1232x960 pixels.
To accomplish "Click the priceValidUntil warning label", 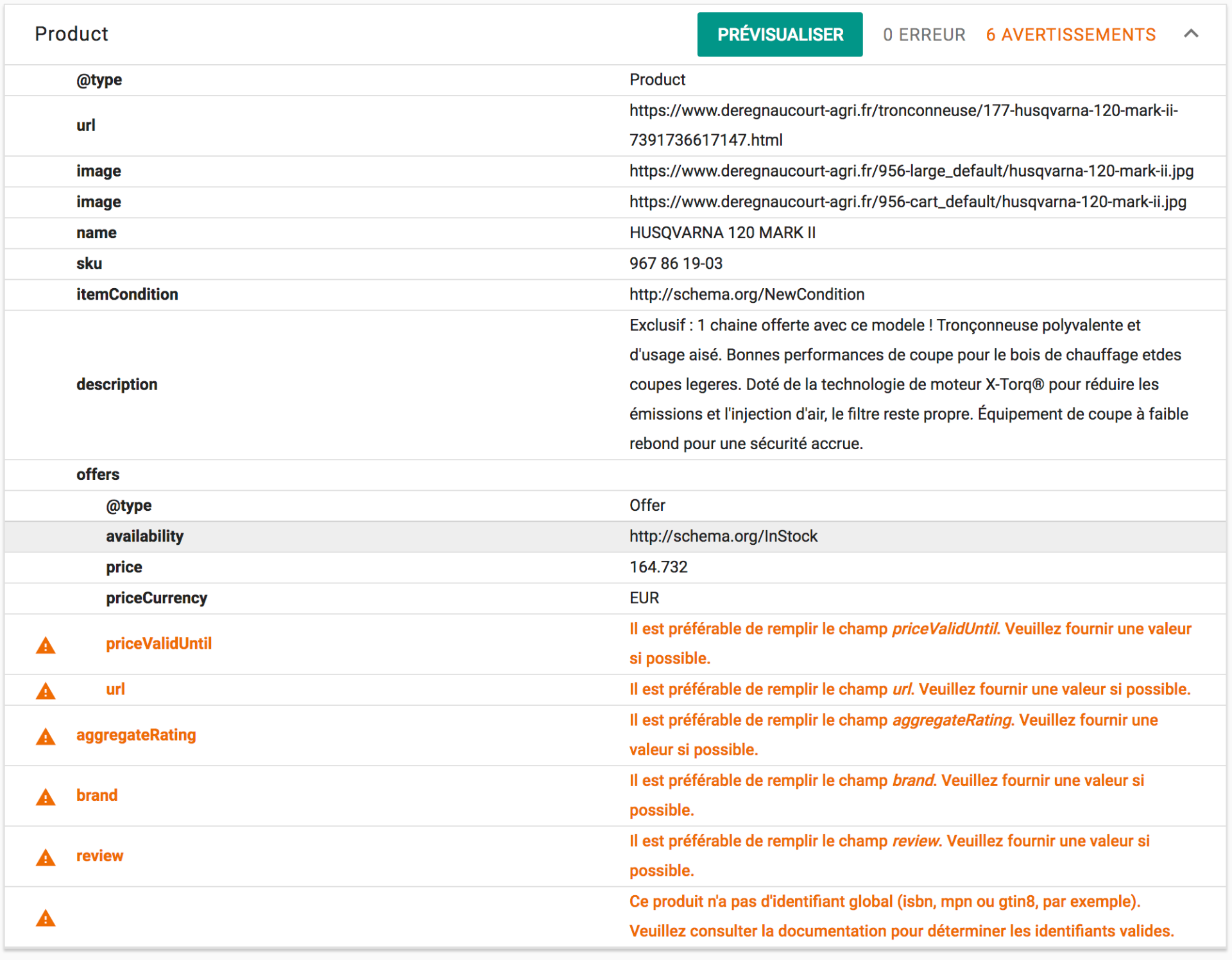I will [x=158, y=644].
